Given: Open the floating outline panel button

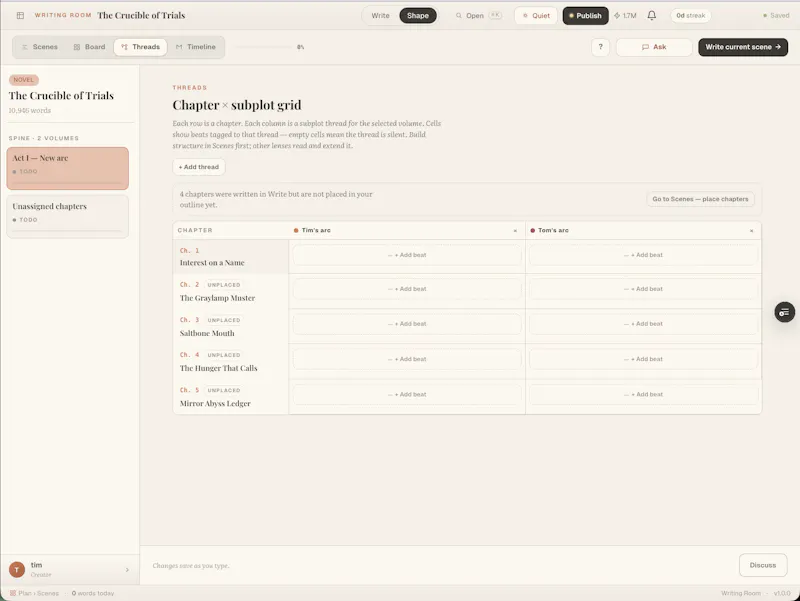Looking at the screenshot, I should tap(785, 312).
